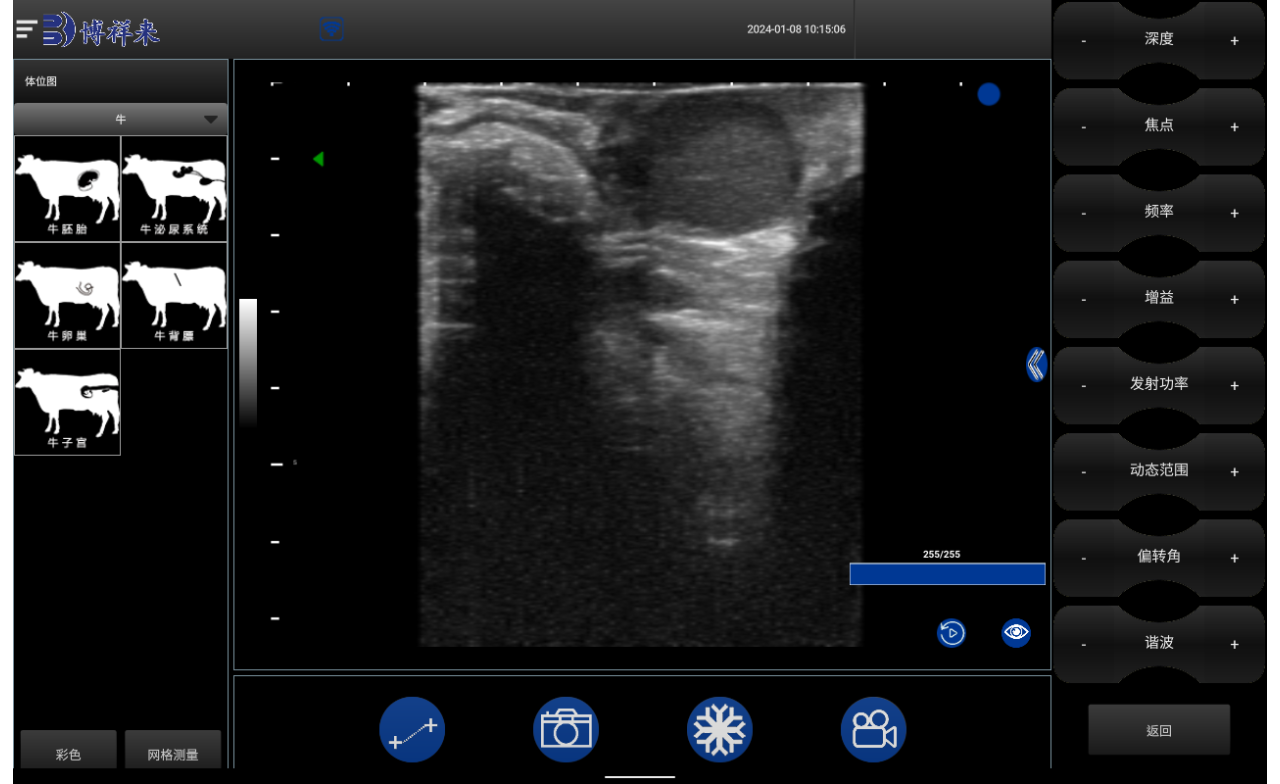Freeze the ultrasound image with snowflake icon
The height and width of the screenshot is (784, 1280).
pyautogui.click(x=720, y=730)
